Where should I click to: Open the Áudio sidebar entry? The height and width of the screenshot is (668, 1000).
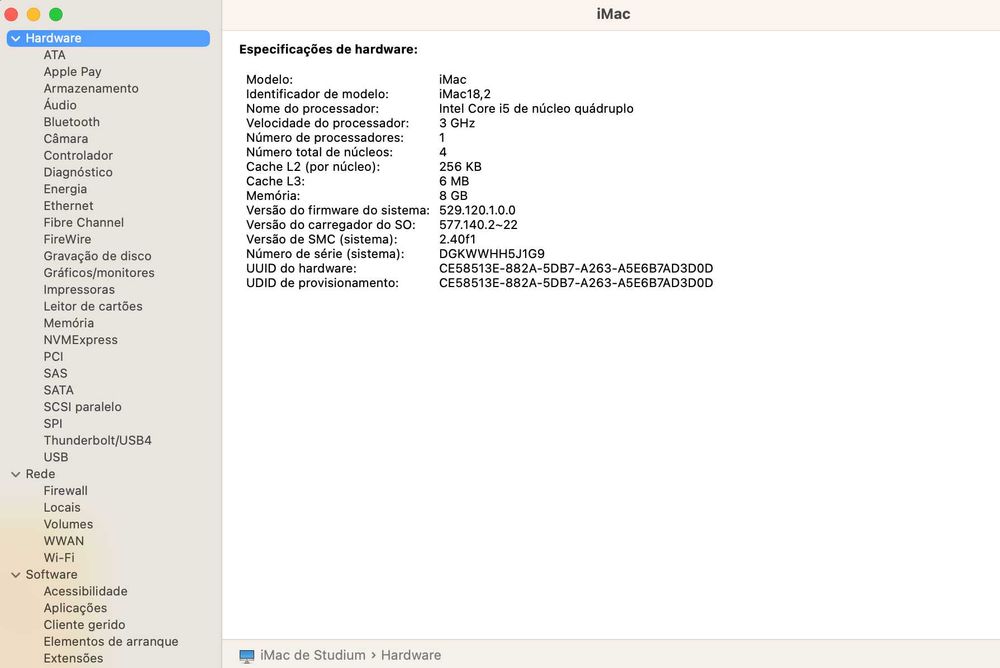(60, 105)
